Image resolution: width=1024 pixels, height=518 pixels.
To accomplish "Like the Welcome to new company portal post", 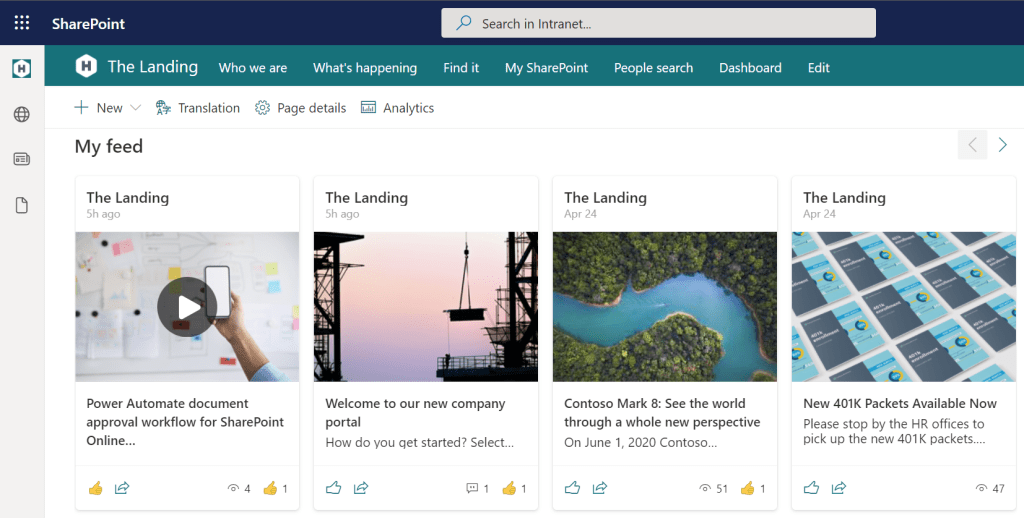I will pyautogui.click(x=334, y=488).
